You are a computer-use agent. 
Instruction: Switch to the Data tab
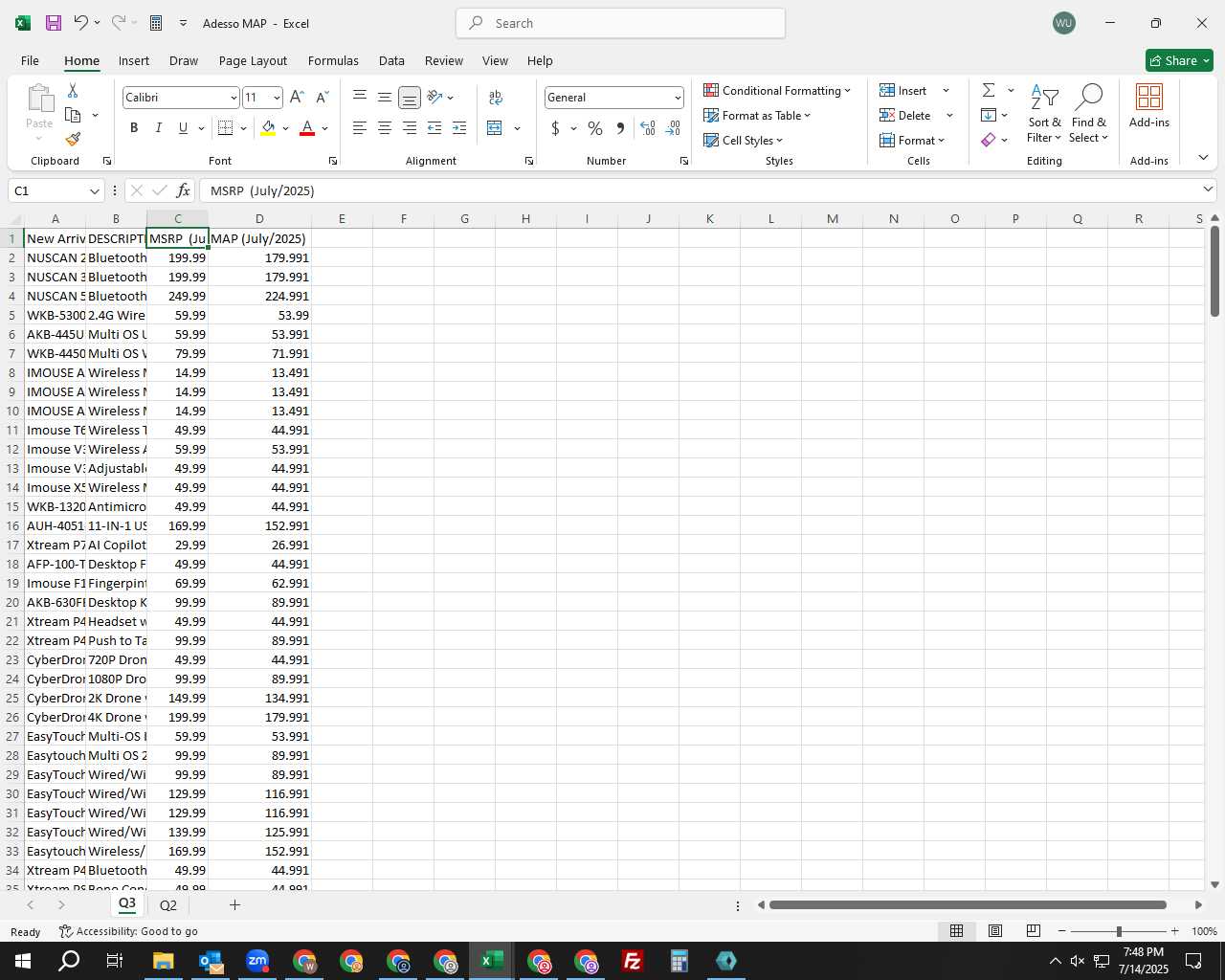pyautogui.click(x=391, y=60)
